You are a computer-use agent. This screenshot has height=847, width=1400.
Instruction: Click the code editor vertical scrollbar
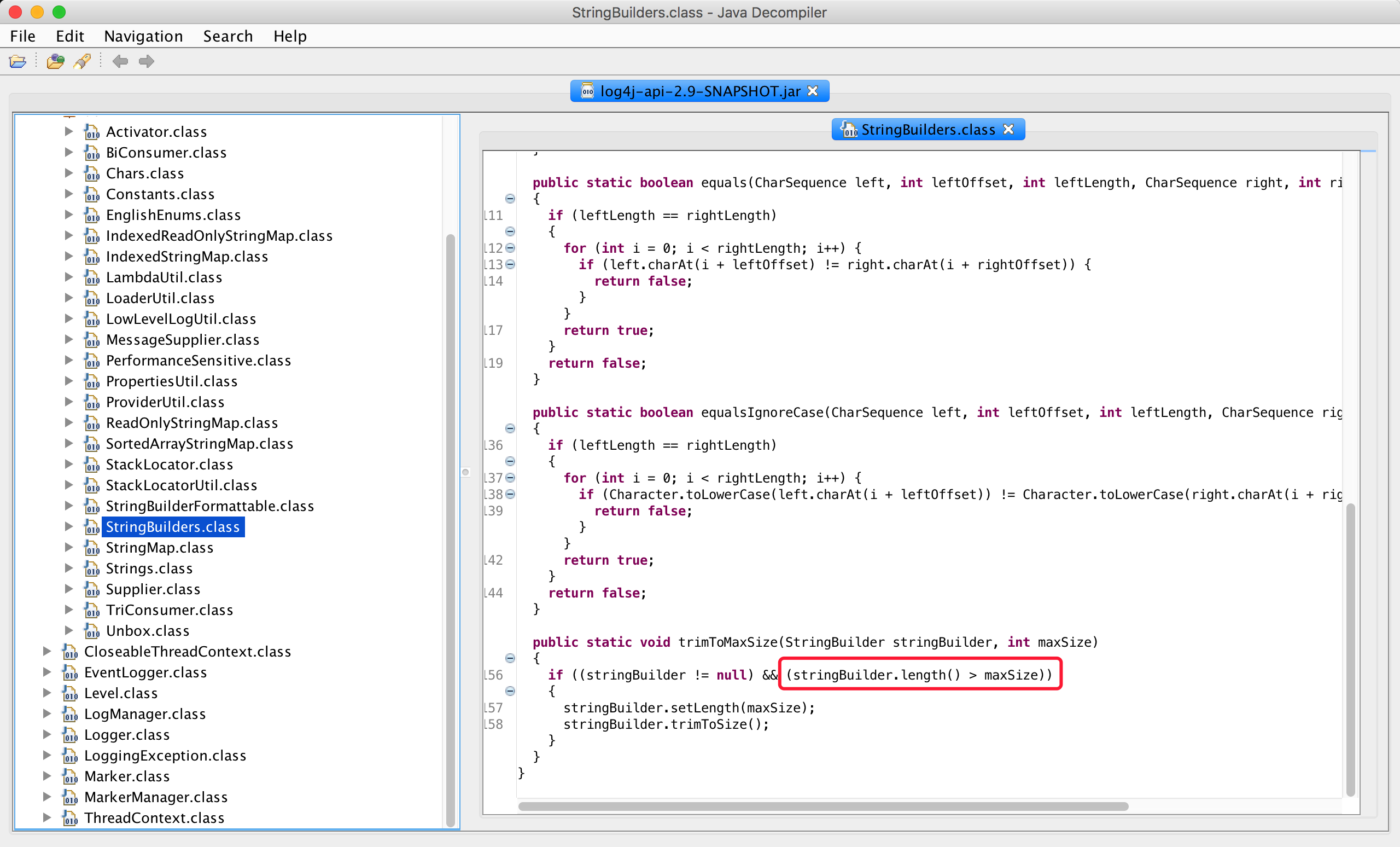coord(1351,649)
